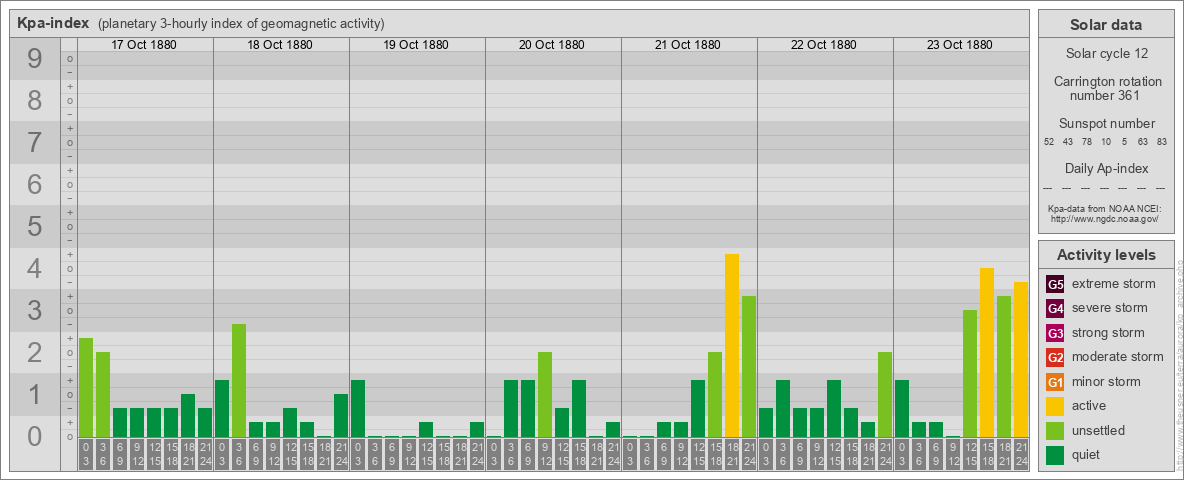Screen dimensions: 1184x480
Task: Click the Carrington rotation number 361 text
Action: (1106, 88)
